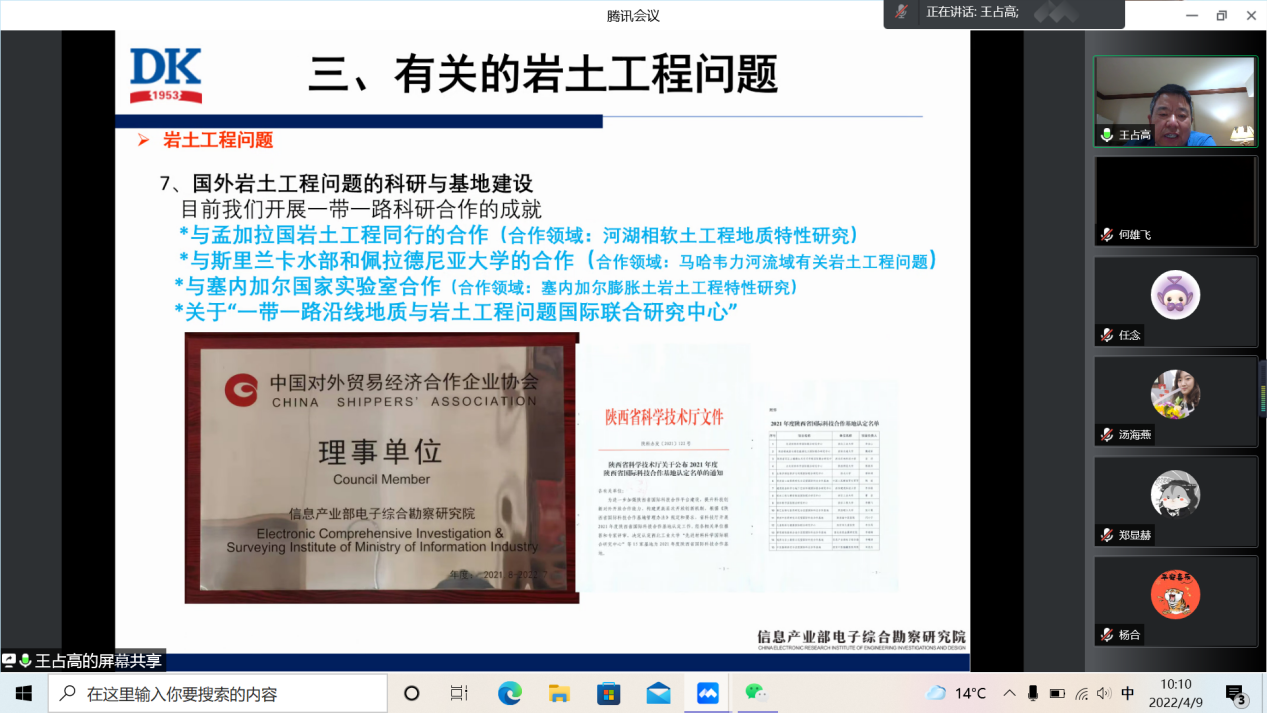
Task: Open the speaker volume control in system tray
Action: (1103, 691)
